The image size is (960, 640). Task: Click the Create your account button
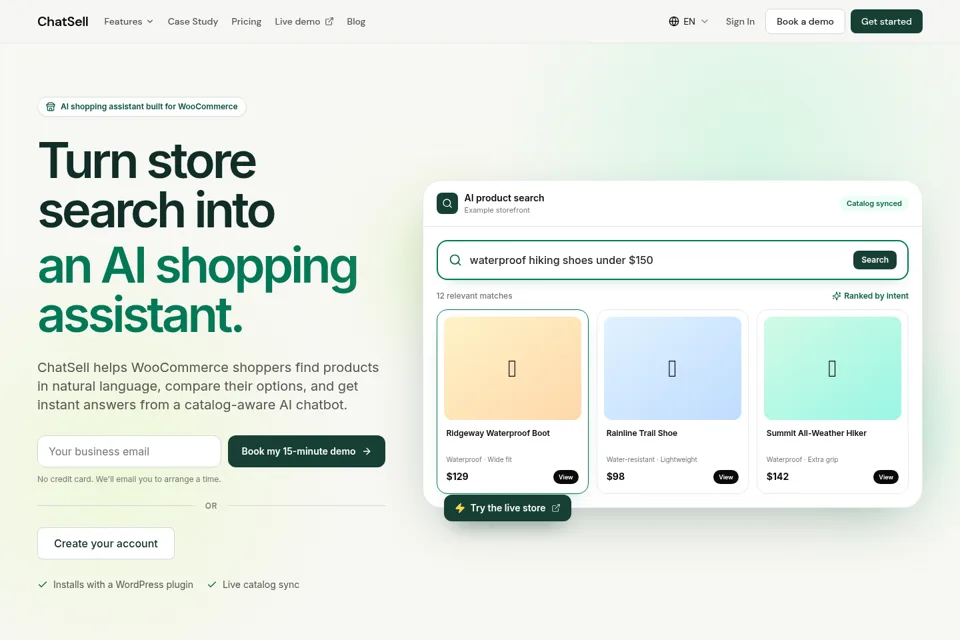click(x=106, y=543)
